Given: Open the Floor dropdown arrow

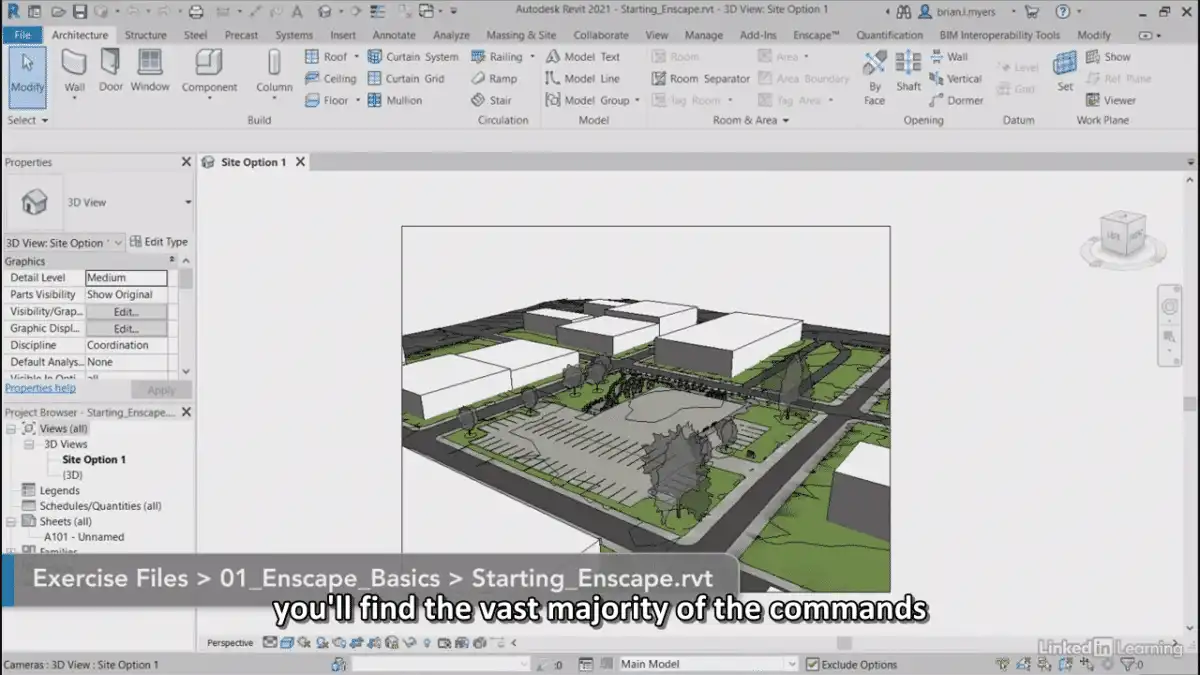Looking at the screenshot, I should (x=357, y=101).
